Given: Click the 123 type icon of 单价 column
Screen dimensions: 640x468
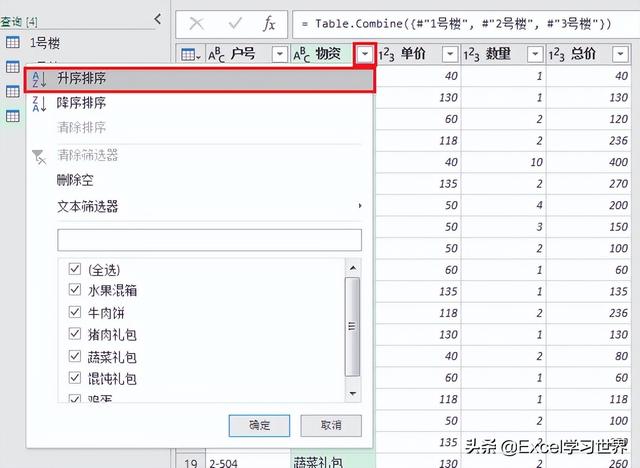Looking at the screenshot, I should coord(387,54).
